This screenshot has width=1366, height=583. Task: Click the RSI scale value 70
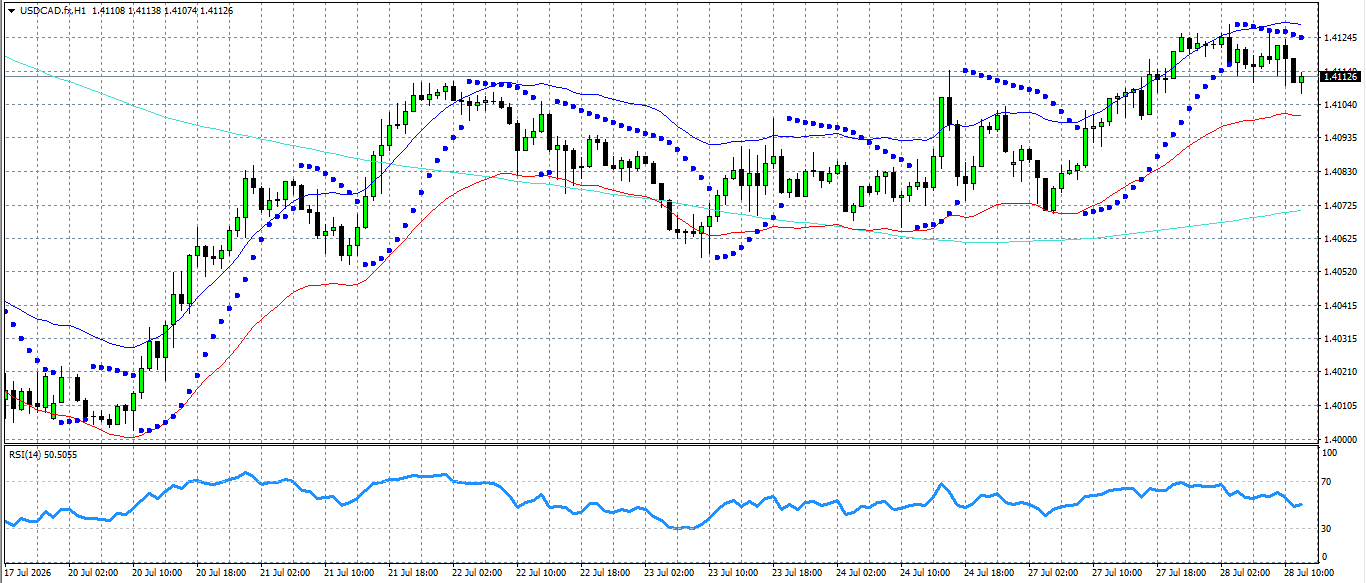tap(1328, 482)
